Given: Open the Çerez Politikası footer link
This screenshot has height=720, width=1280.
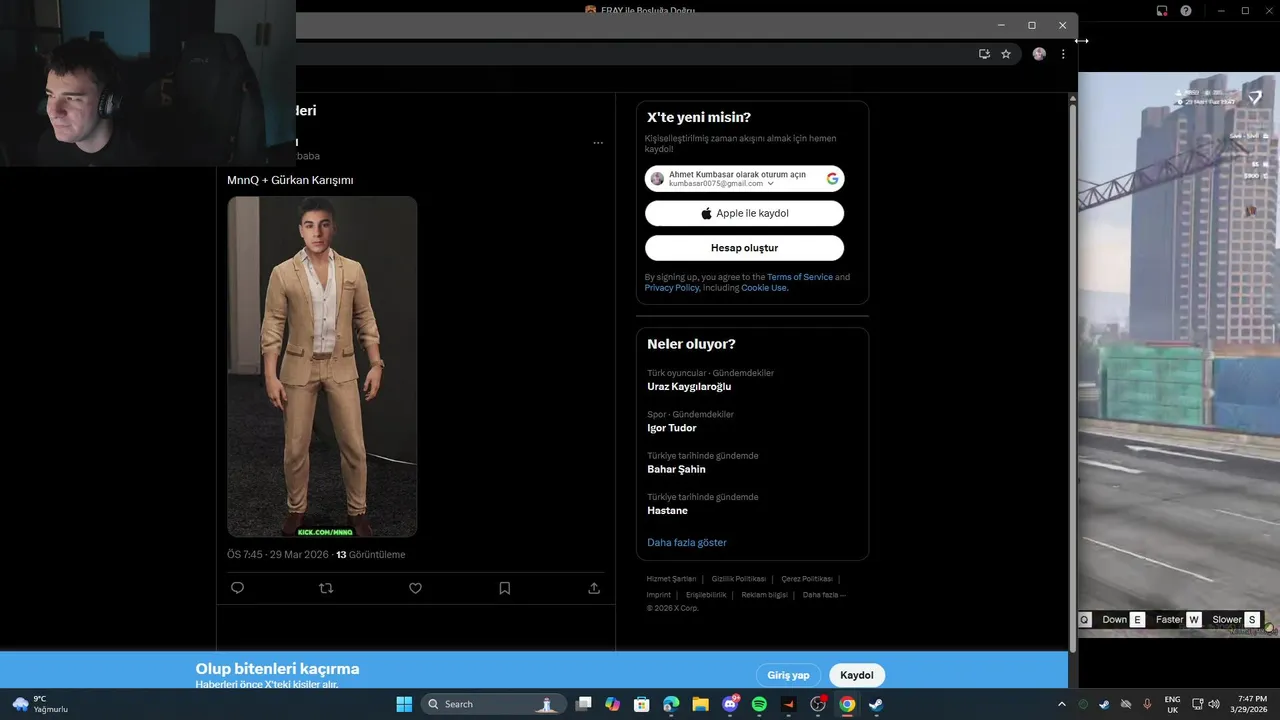Looking at the screenshot, I should [x=807, y=579].
